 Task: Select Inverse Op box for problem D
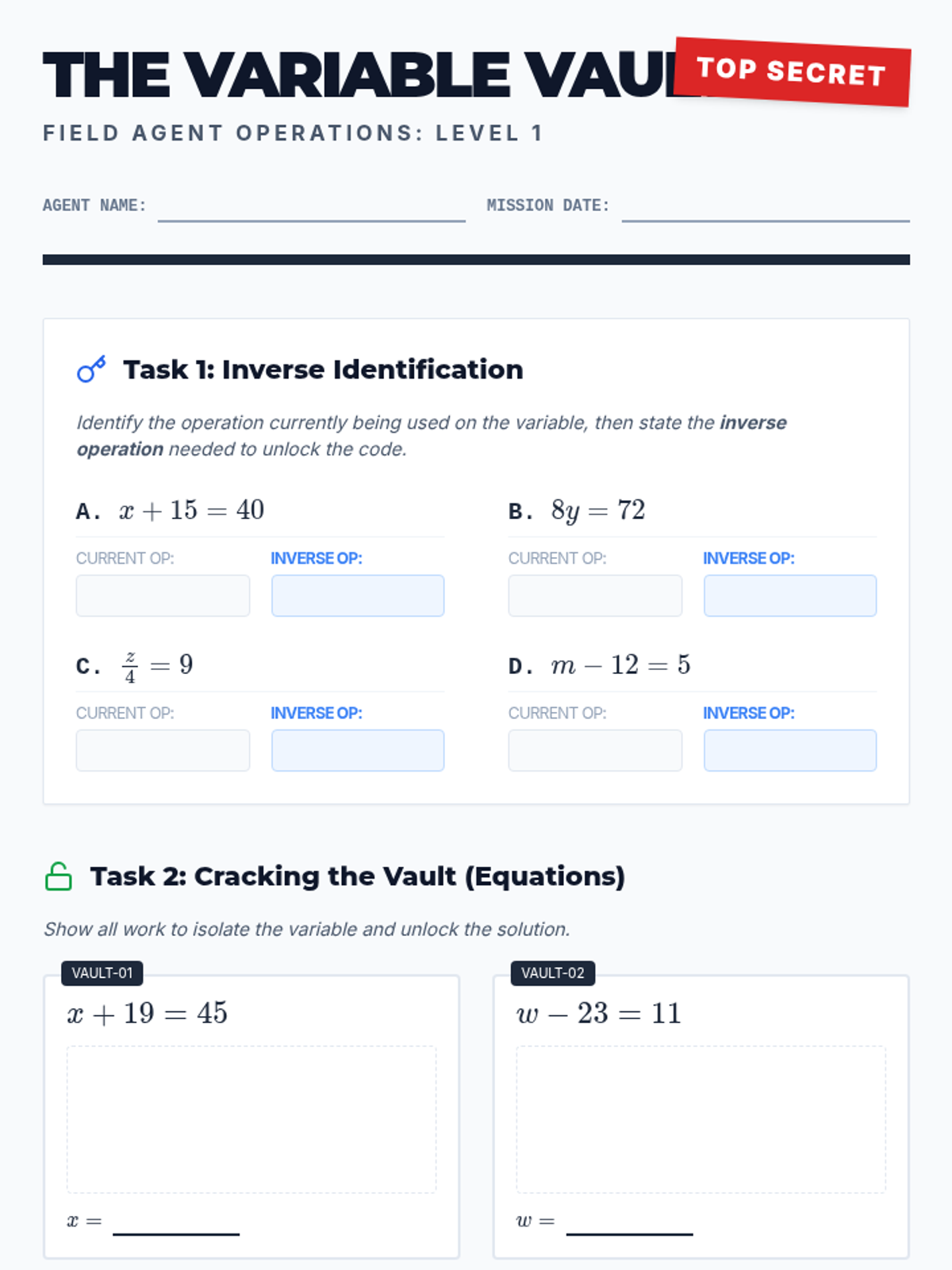coord(790,750)
